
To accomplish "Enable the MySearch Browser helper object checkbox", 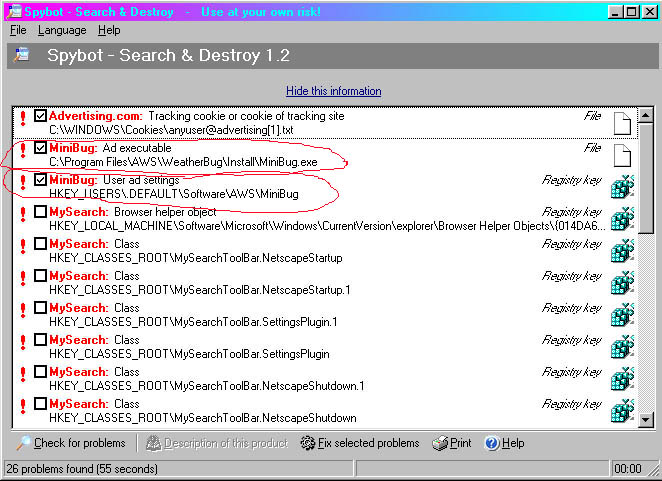I will point(40,212).
